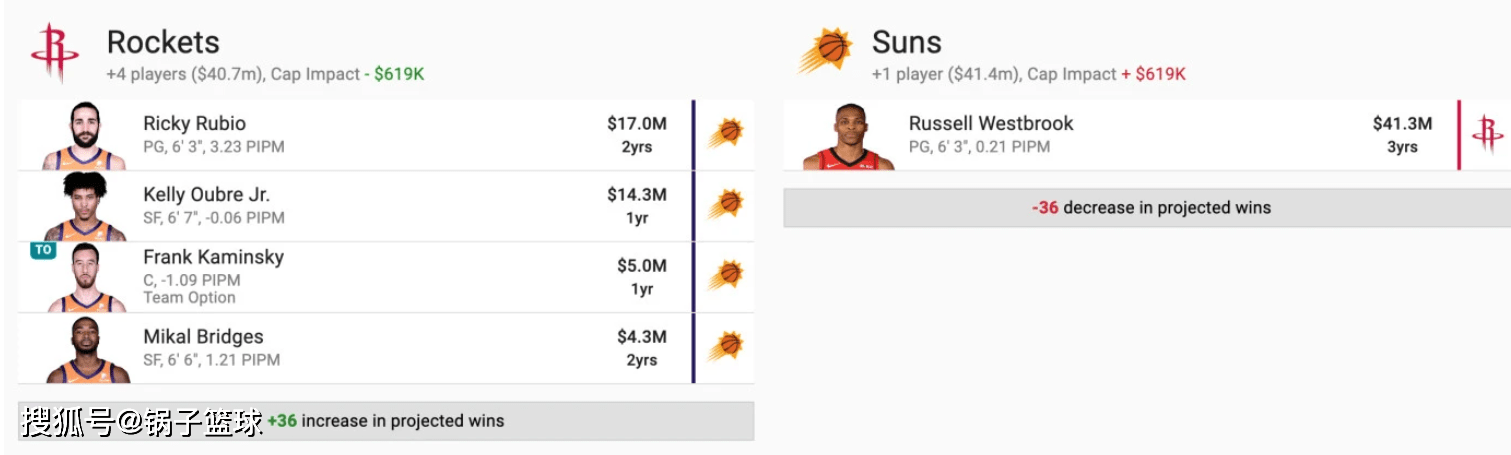Open Russell Westbrook's headshot
The image size is (1511, 455).
tap(848, 135)
